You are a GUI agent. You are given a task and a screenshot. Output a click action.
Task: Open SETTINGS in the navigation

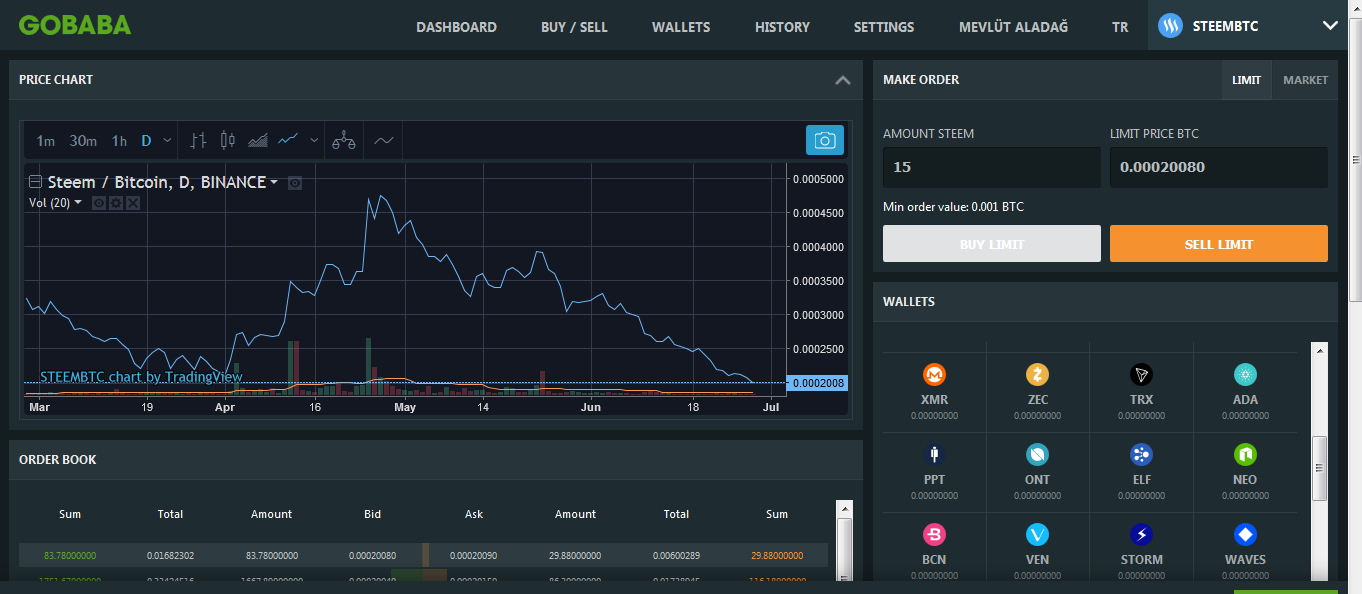(x=884, y=27)
